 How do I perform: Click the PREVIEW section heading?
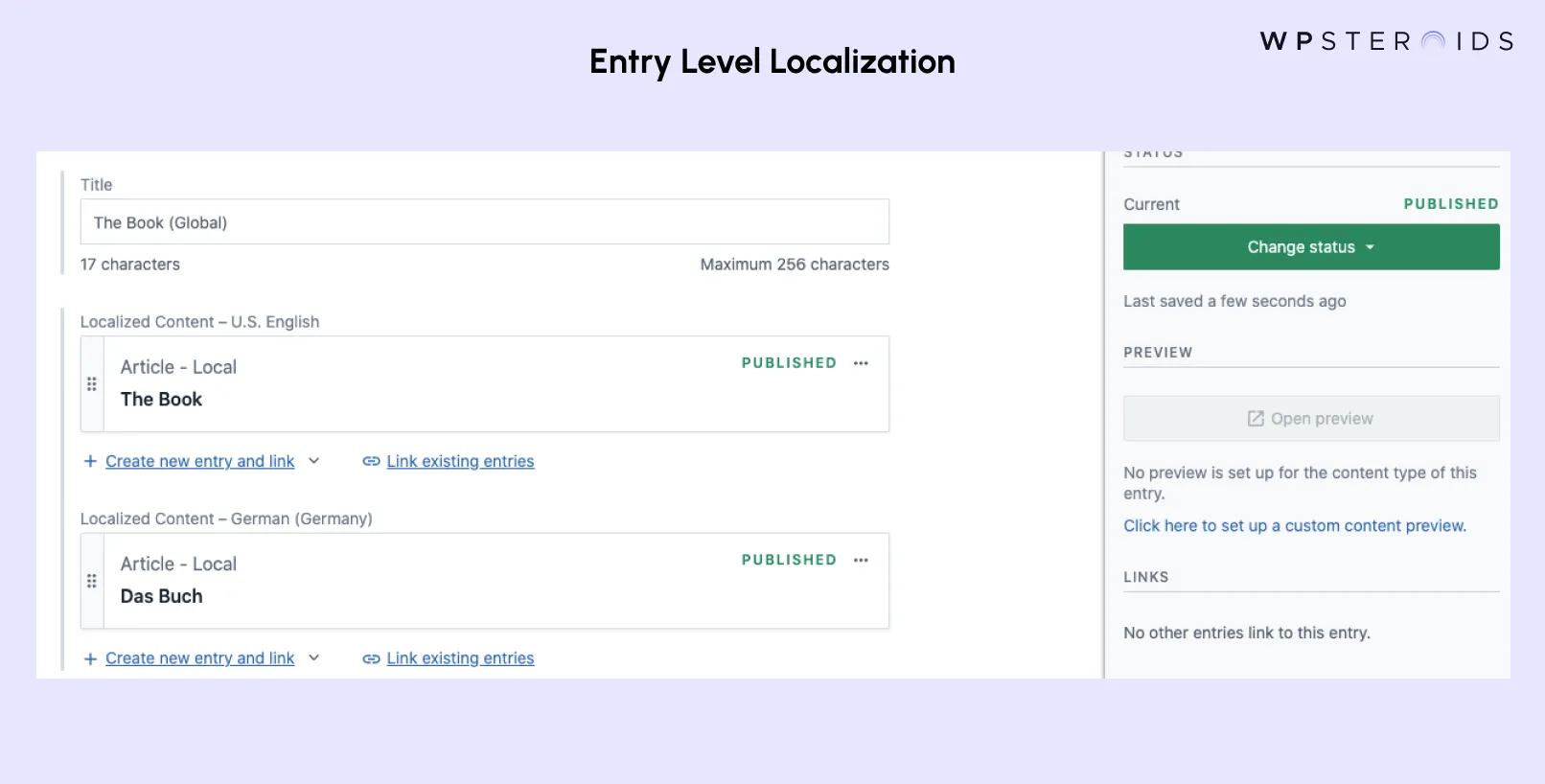coord(1158,353)
